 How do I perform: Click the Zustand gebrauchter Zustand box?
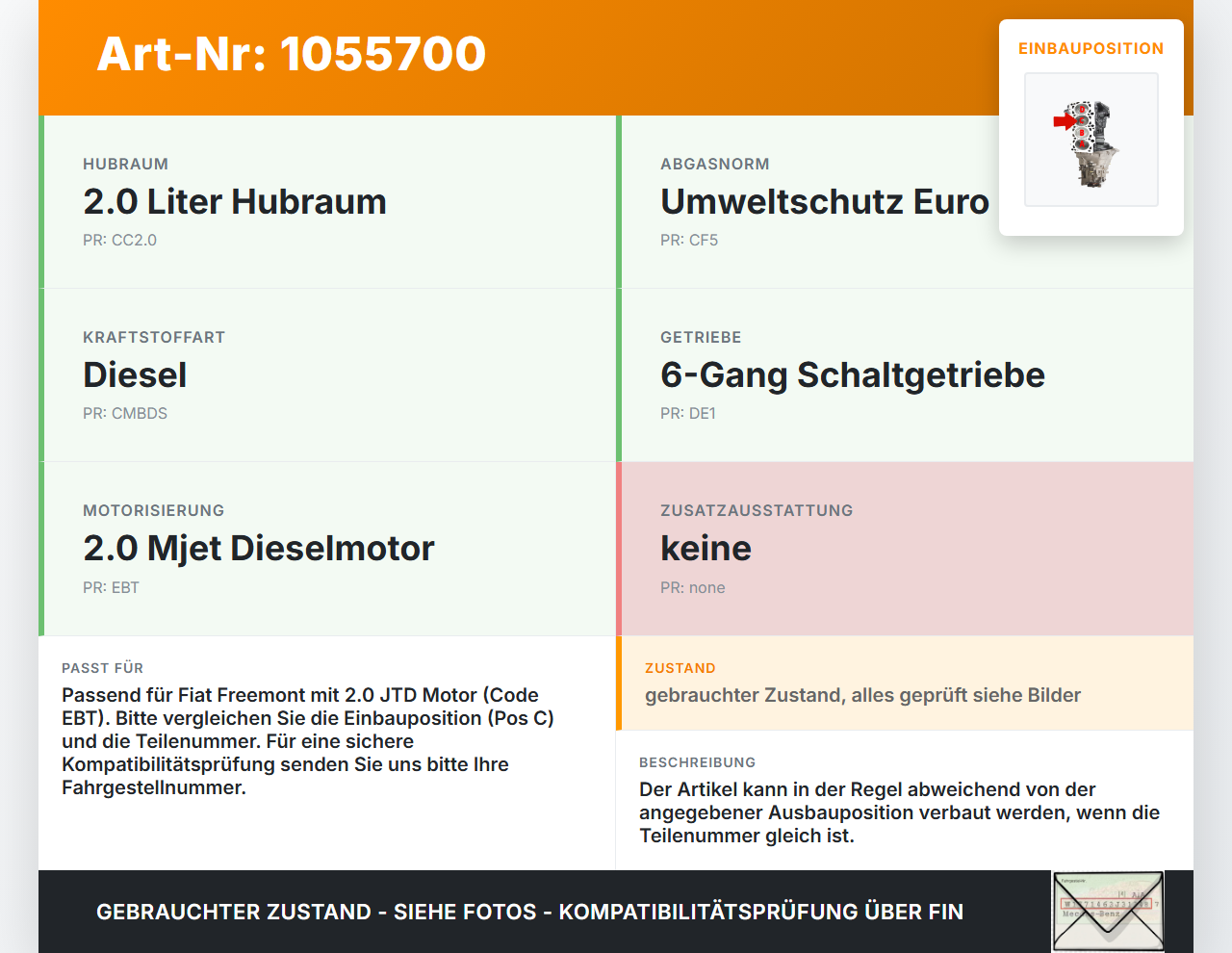pos(905,683)
